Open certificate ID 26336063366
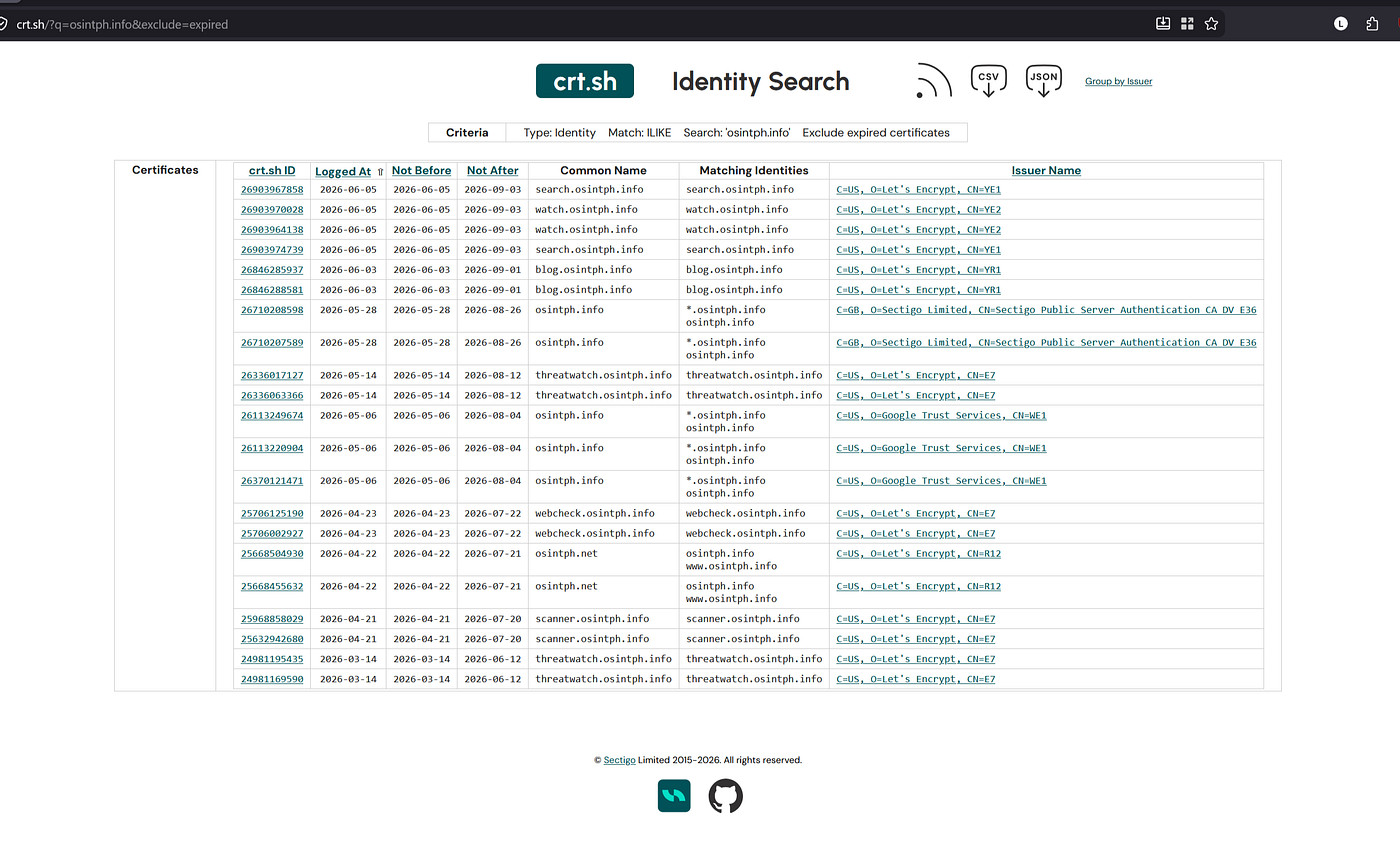The height and width of the screenshot is (850, 1400). pos(272,396)
